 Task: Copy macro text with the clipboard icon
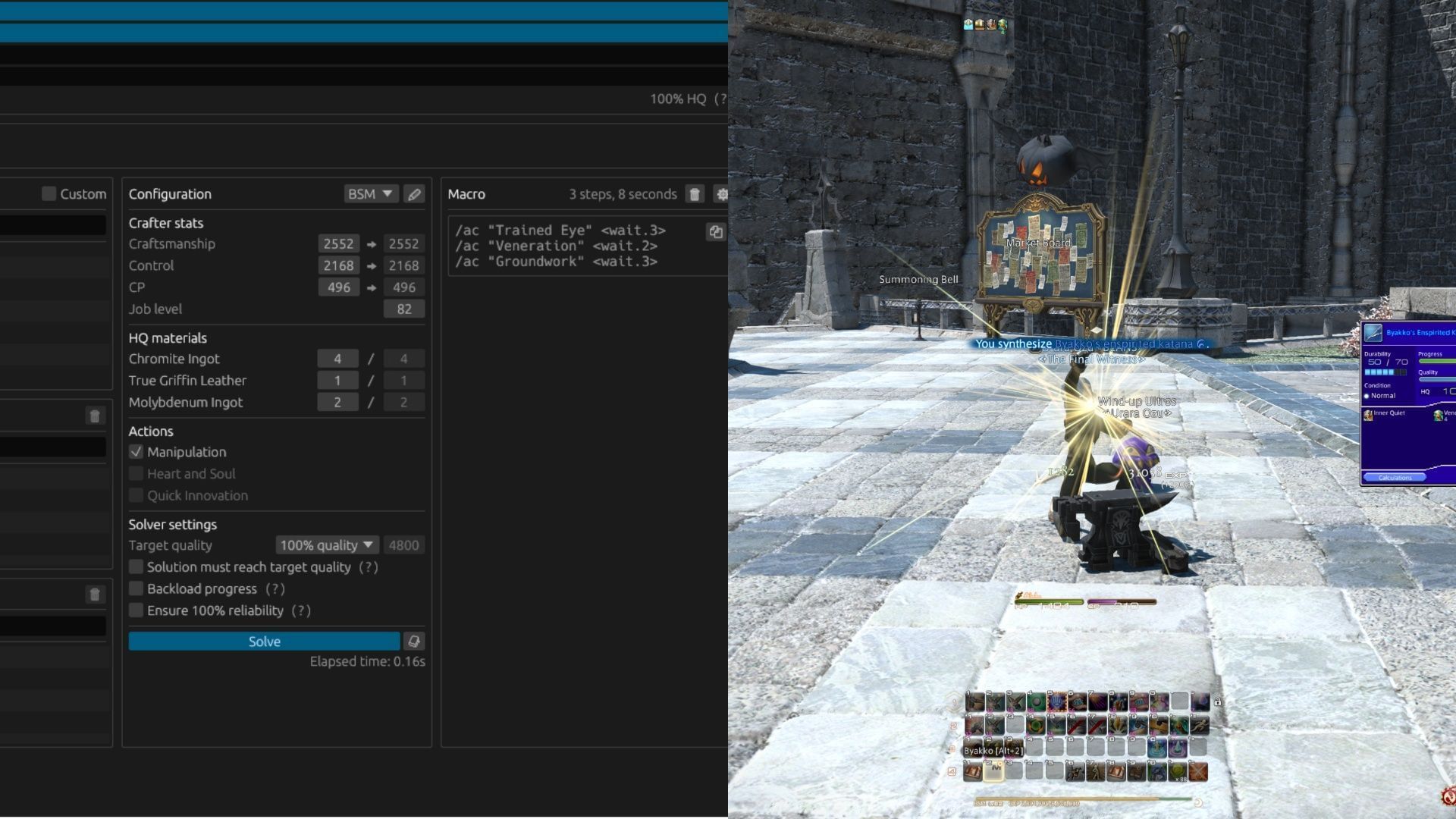[715, 232]
